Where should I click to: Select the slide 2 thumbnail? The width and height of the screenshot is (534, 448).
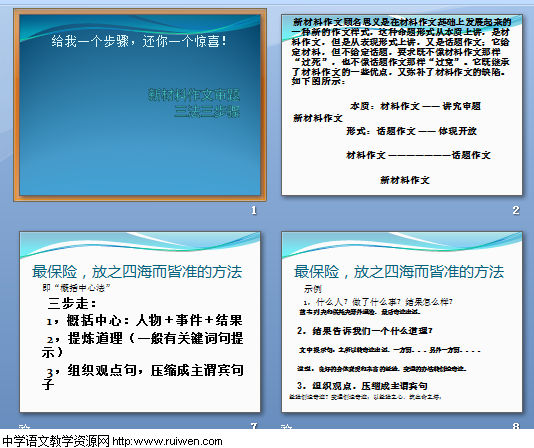[x=402, y=105]
